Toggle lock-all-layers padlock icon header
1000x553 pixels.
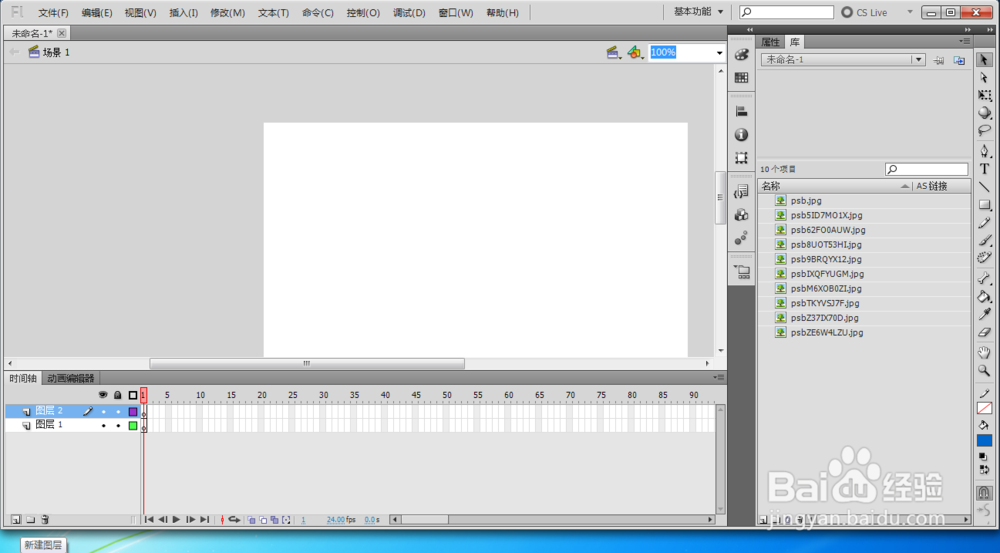coord(118,395)
